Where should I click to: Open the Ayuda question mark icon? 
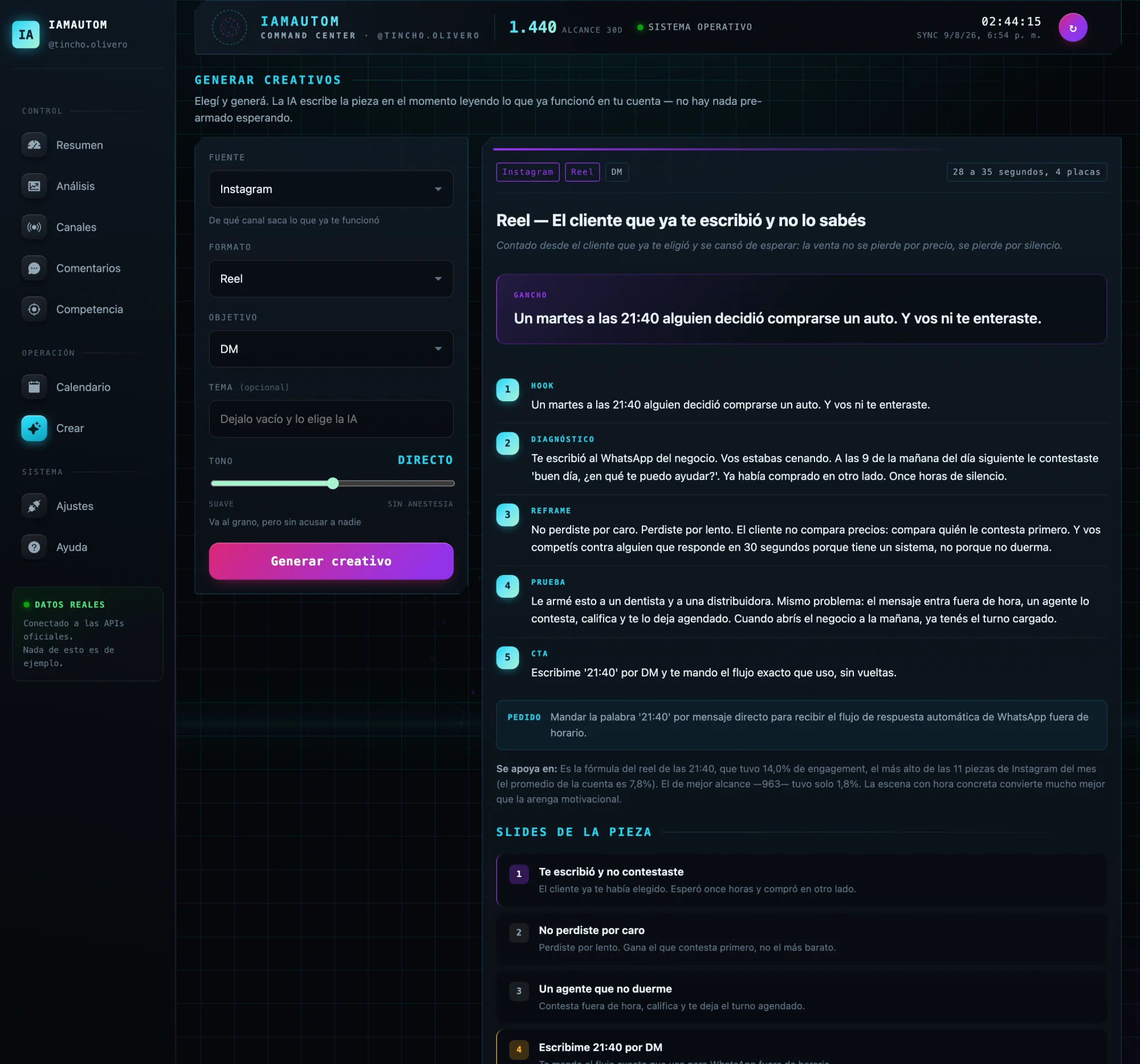[34, 547]
